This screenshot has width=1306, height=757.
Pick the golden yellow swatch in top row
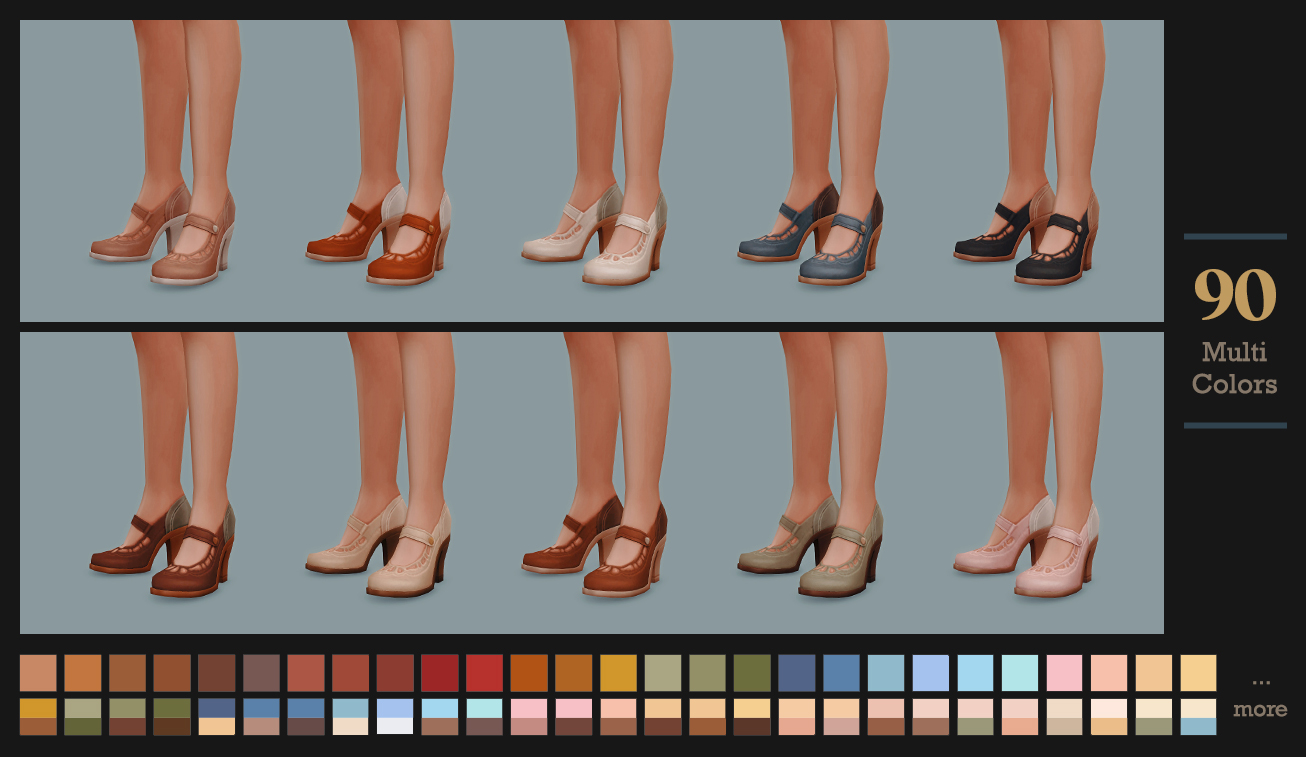click(x=620, y=671)
